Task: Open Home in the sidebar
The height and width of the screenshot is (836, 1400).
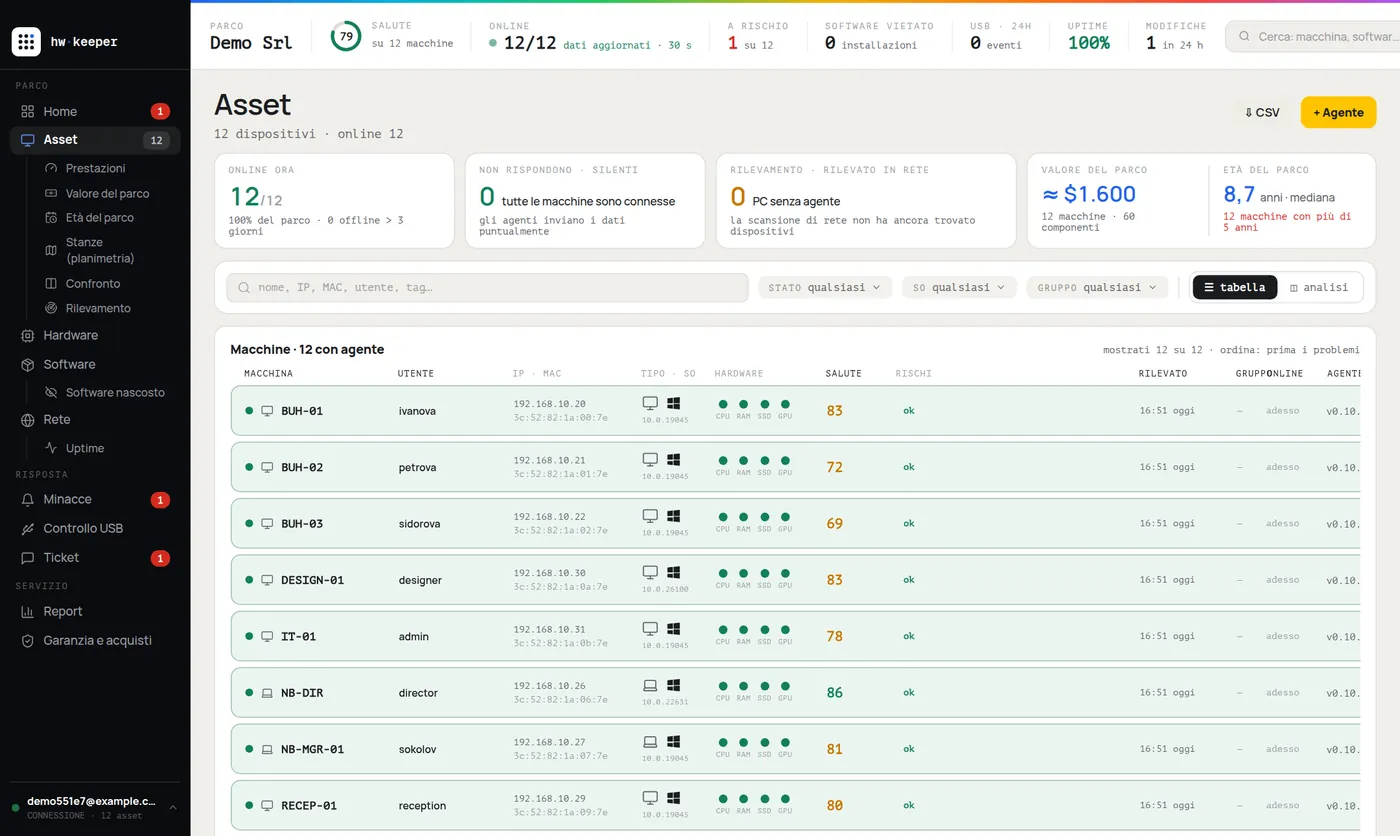Action: pos(95,111)
